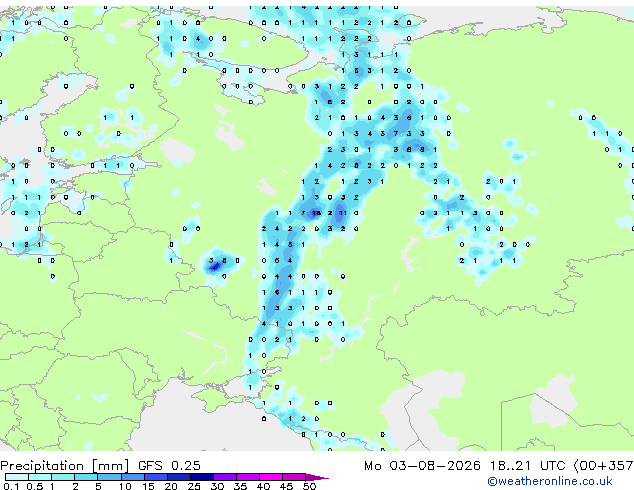Select the 0.5–1 mm legend color swatch
This screenshot has width=634, height=490.
pos(40,477)
